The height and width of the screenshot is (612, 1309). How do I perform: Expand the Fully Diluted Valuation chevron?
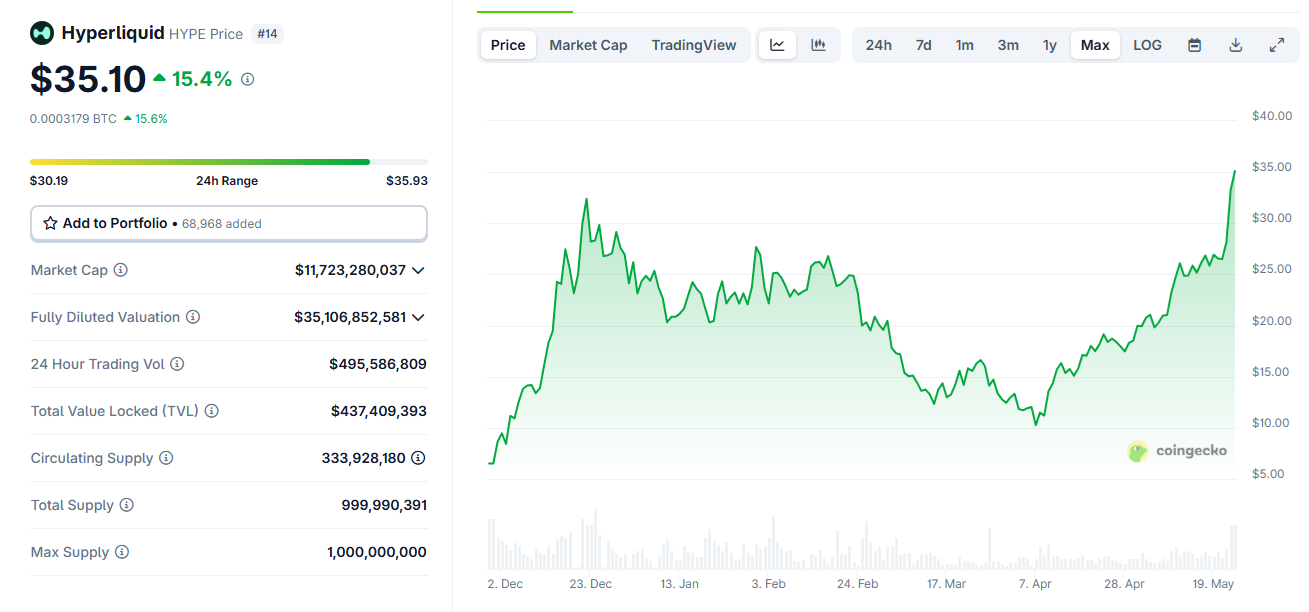(x=418, y=317)
